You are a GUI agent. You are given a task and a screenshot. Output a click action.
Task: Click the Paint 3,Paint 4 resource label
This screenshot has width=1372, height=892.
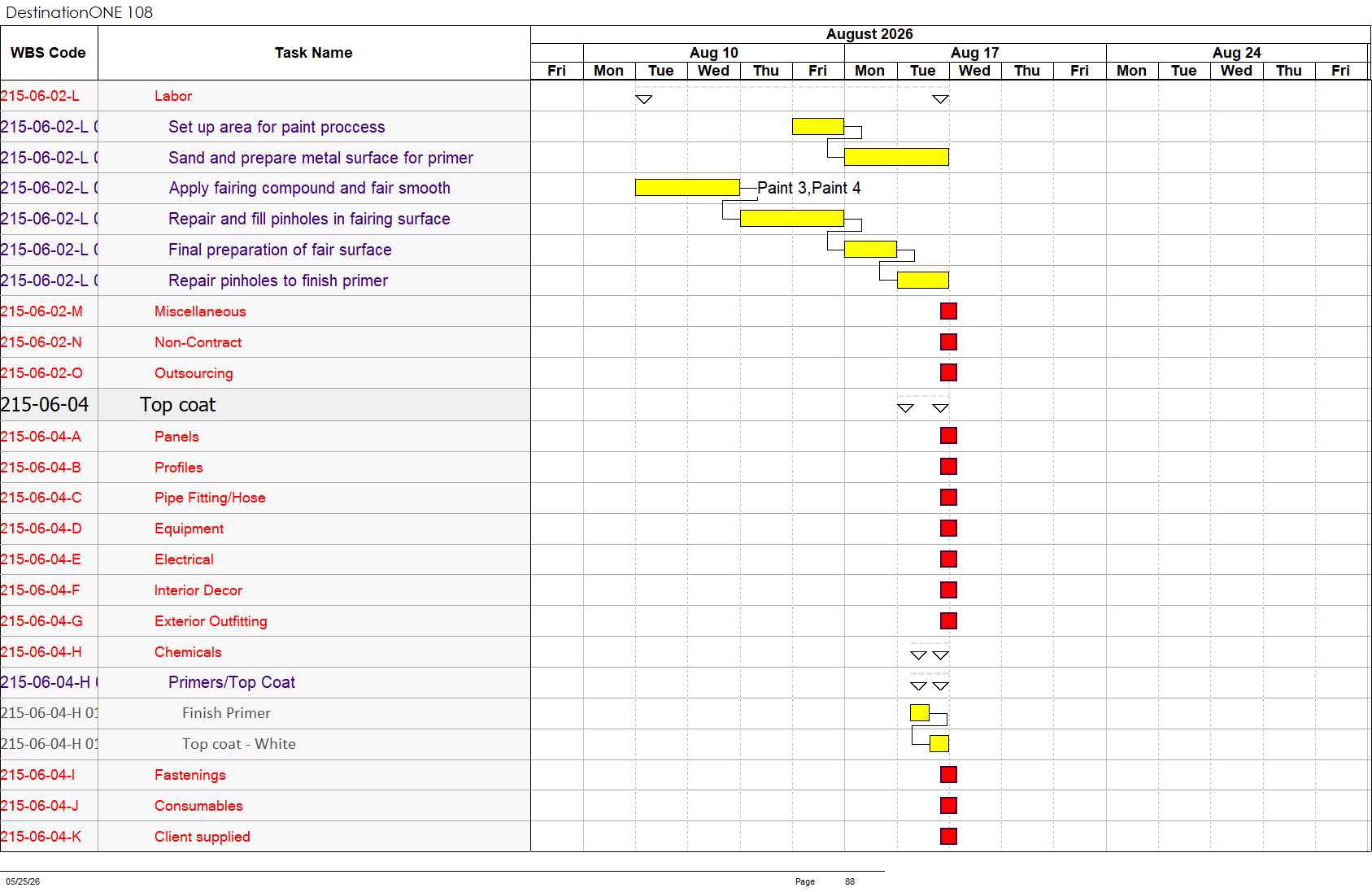[809, 188]
